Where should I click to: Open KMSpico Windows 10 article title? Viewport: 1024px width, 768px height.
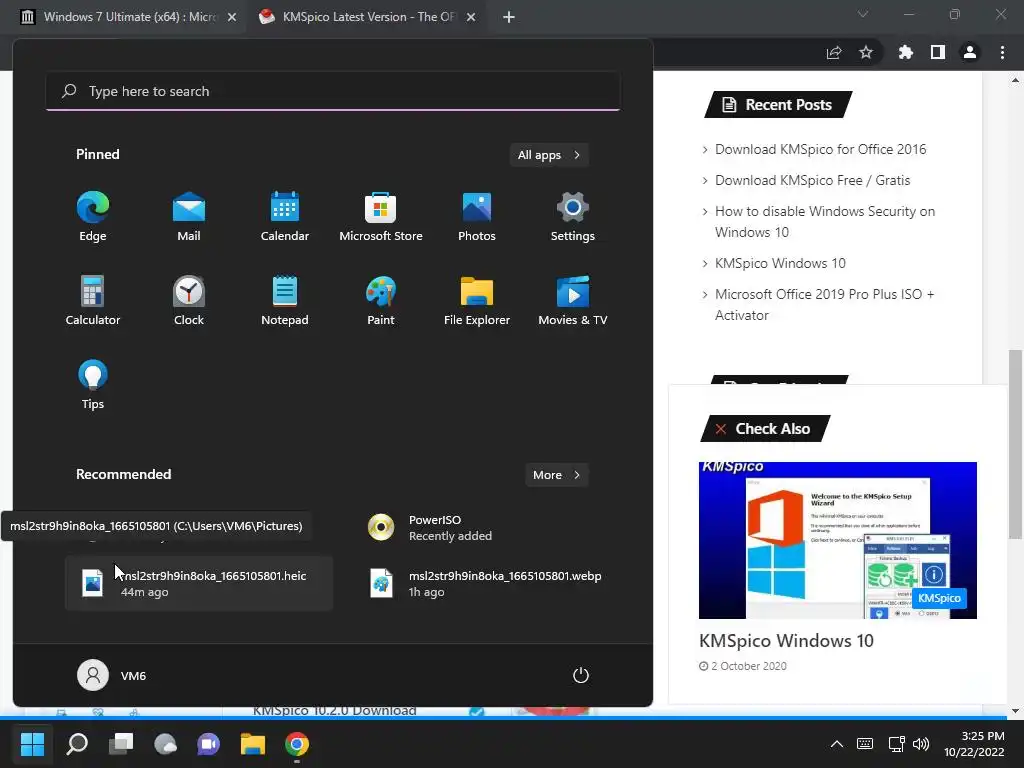(x=786, y=641)
